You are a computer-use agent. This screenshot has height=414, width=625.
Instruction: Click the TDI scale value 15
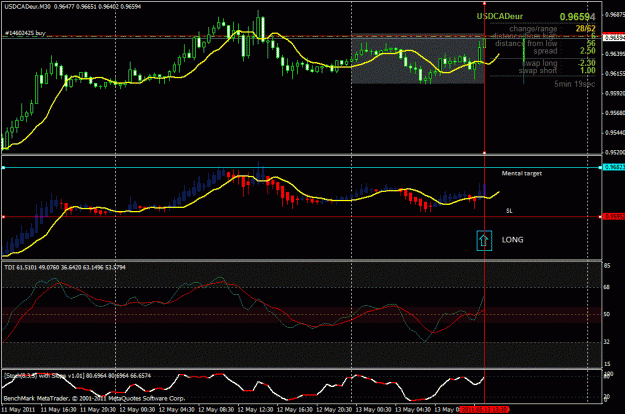point(607,364)
